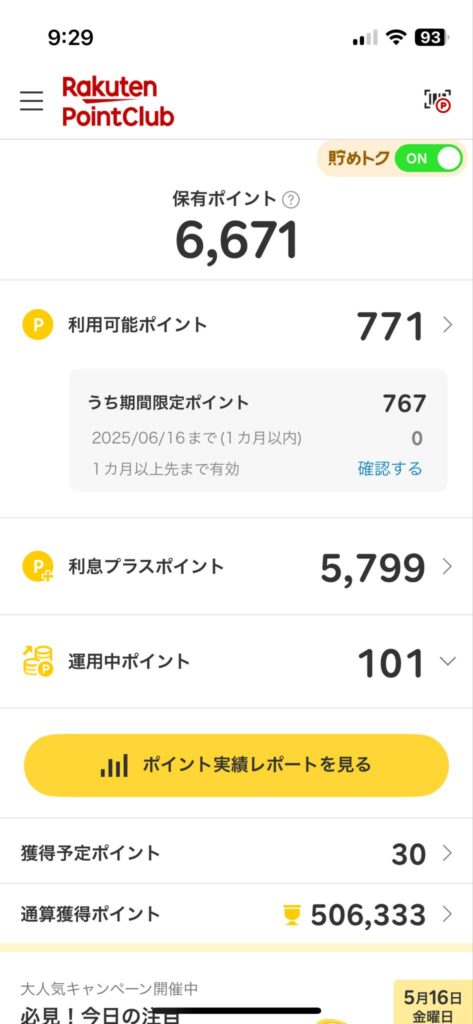This screenshot has width=473, height=1024.
Task: Open the barcode point card icon
Action: coord(437,101)
